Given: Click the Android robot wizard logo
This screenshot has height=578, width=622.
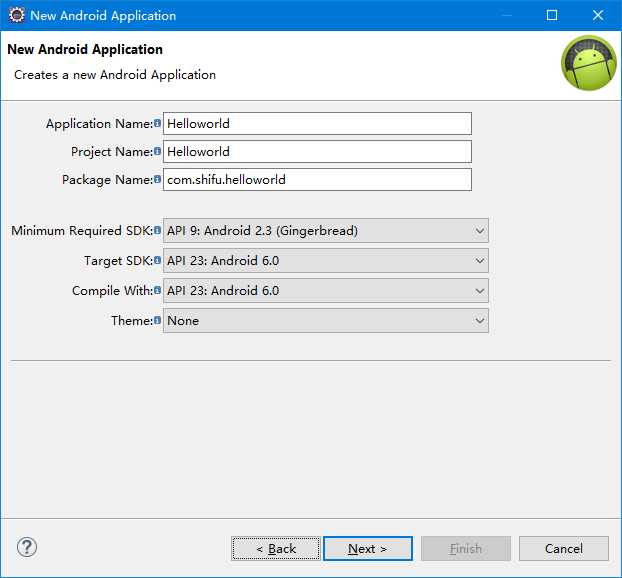Looking at the screenshot, I should (x=589, y=63).
